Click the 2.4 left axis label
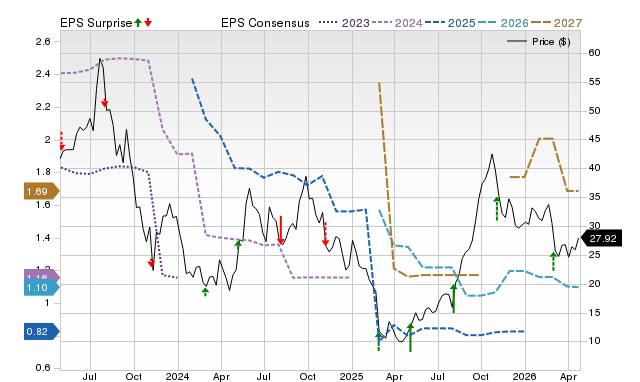Image resolution: width=640 pixels, height=382 pixels. [x=42, y=74]
